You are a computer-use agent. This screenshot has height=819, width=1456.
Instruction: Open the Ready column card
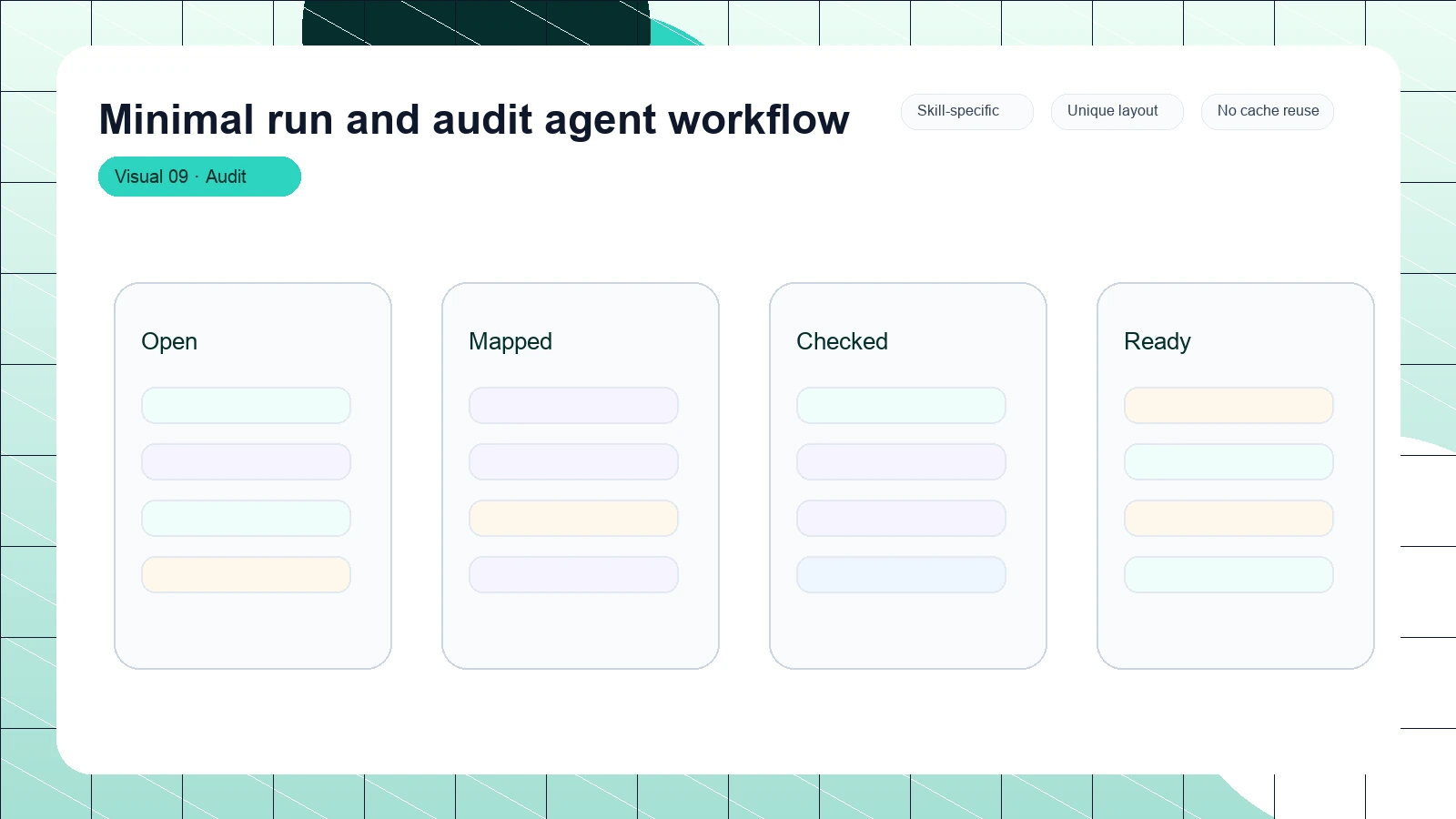(1236, 476)
